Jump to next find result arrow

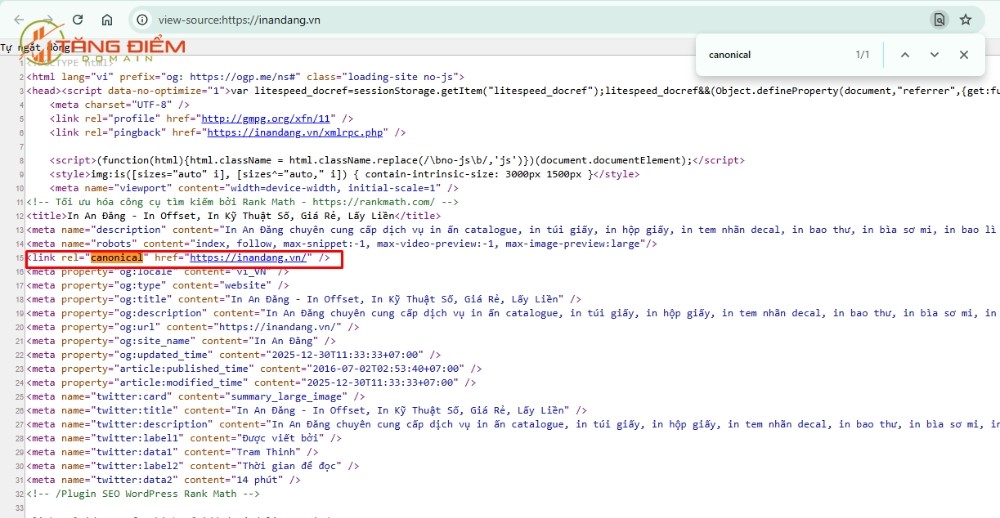pyautogui.click(x=934, y=55)
